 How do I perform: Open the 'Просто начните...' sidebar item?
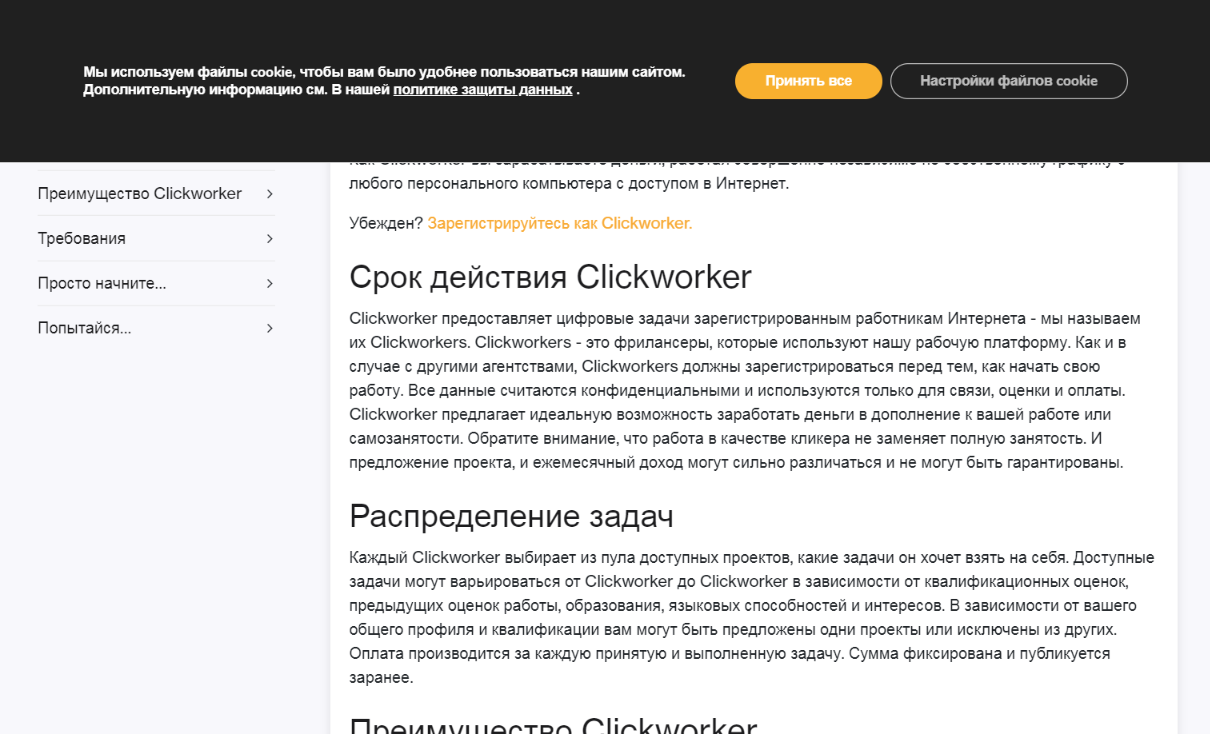click(102, 283)
